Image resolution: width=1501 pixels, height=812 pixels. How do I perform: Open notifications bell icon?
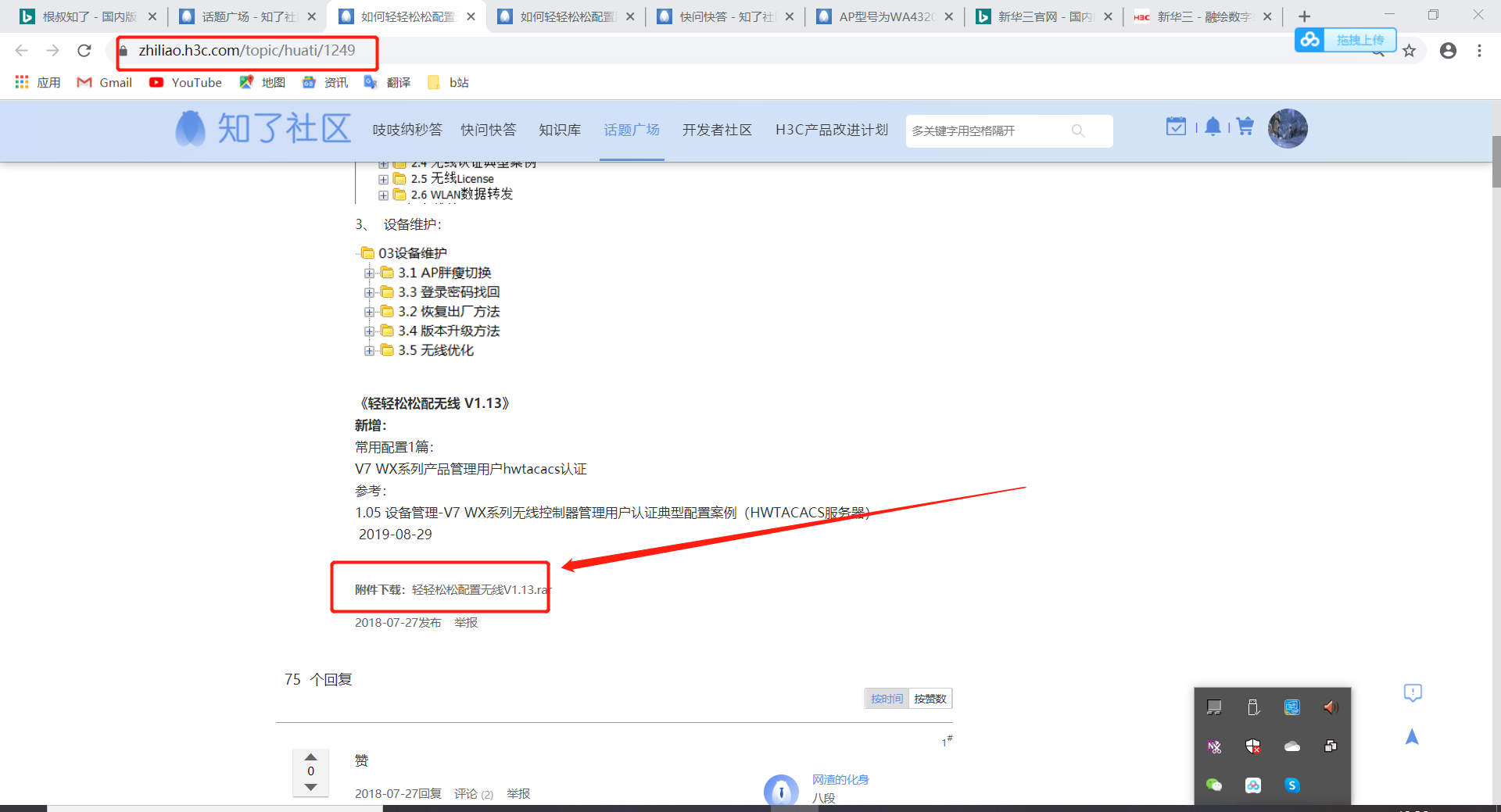(x=1213, y=127)
